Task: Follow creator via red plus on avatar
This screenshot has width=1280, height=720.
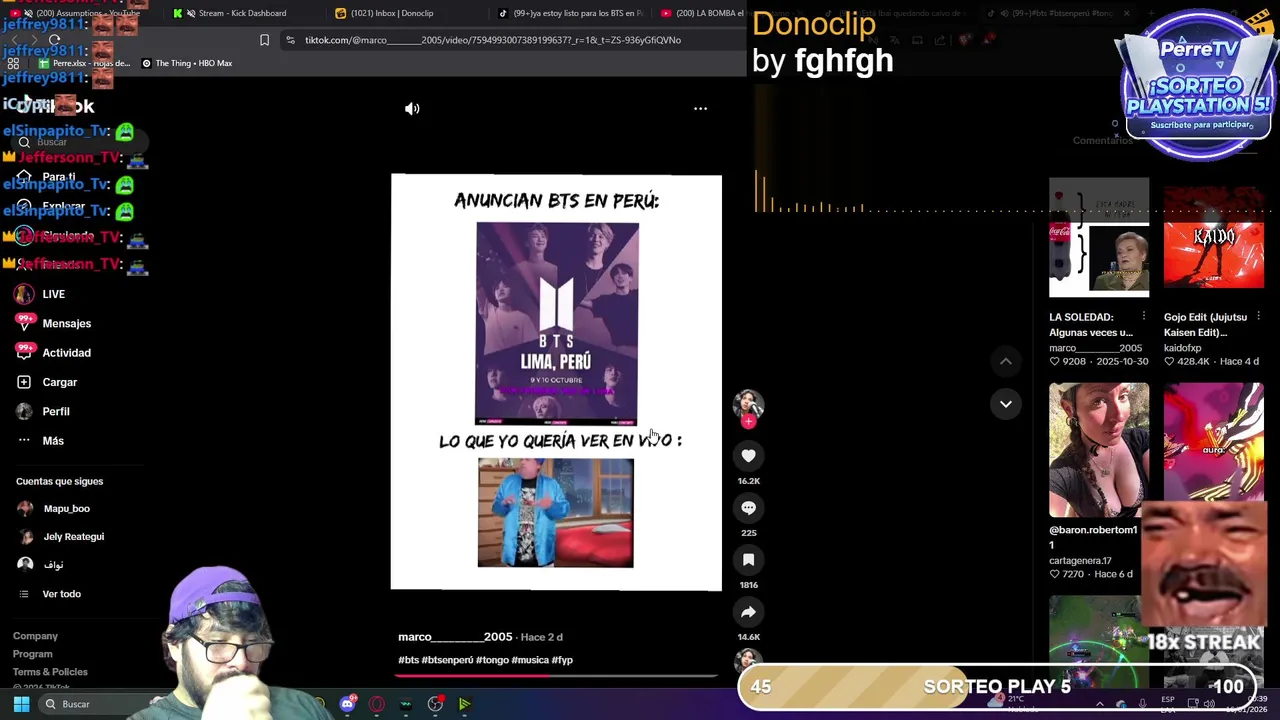Action: (x=748, y=422)
